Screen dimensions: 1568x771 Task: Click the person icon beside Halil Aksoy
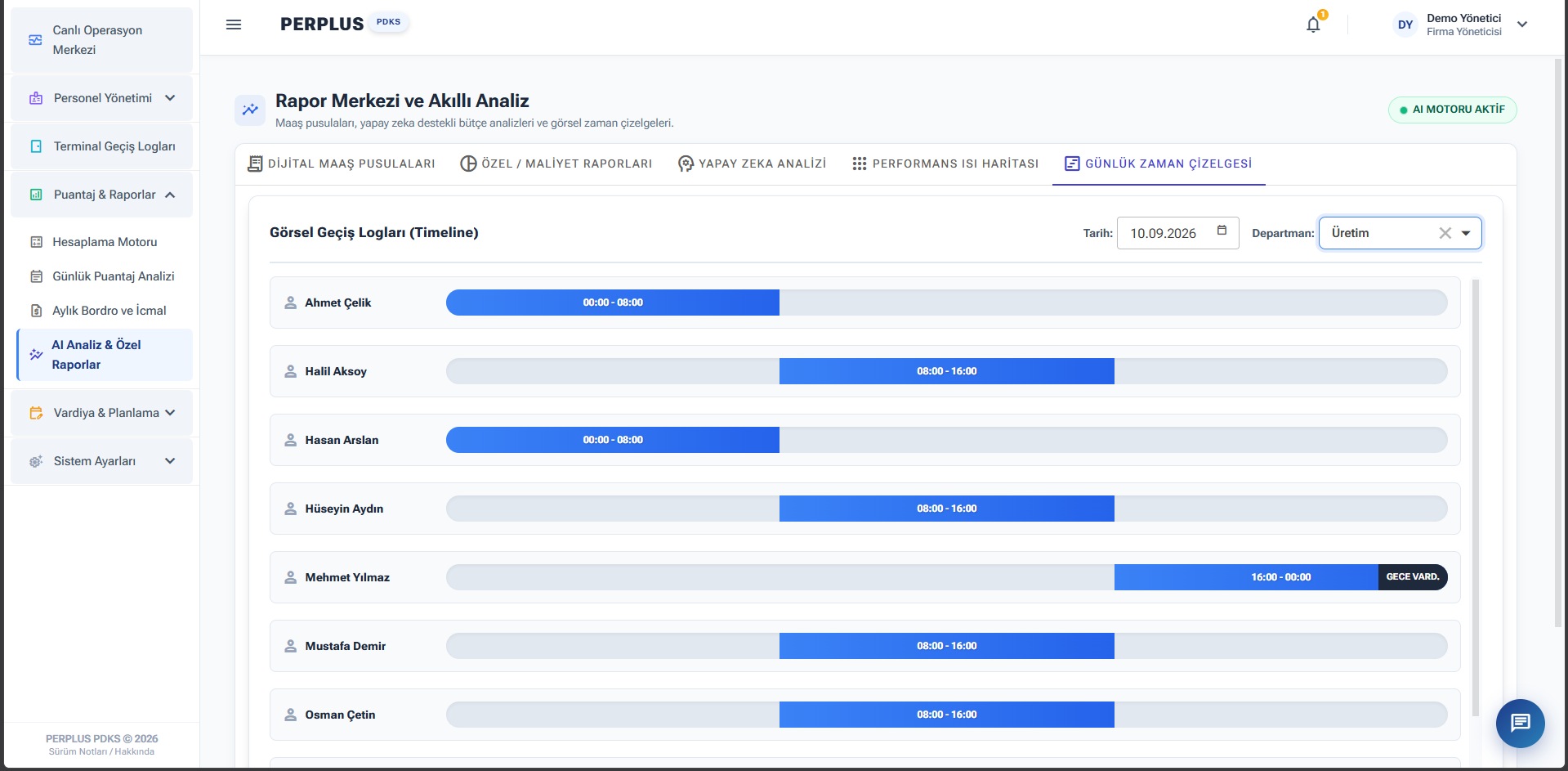[290, 371]
